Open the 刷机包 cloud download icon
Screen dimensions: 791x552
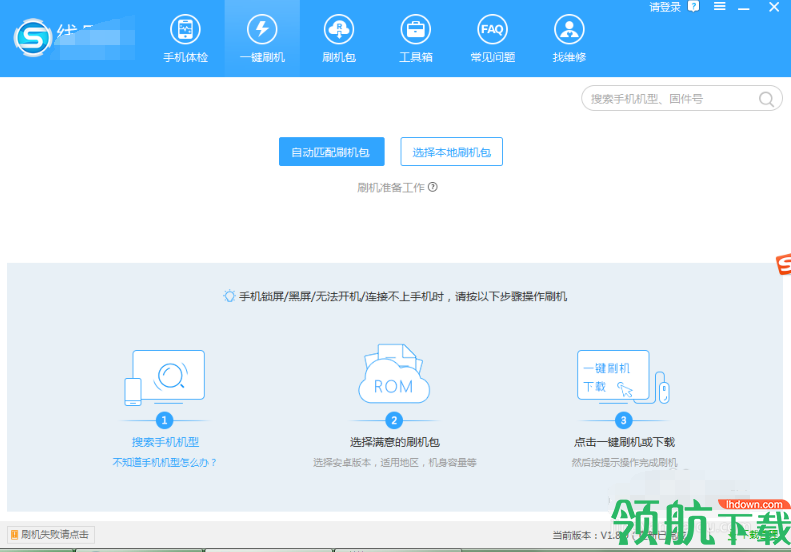coord(338,29)
